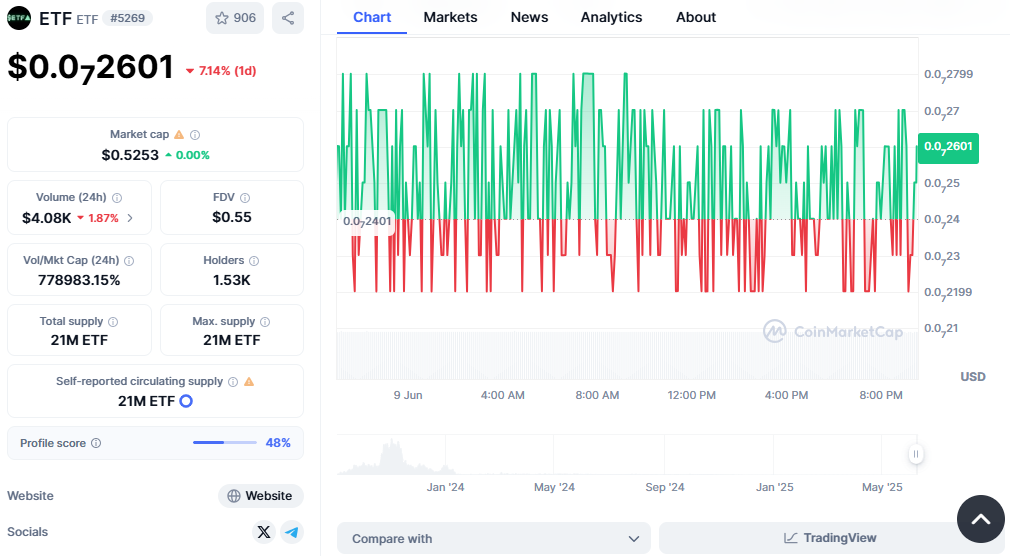Click the Profile score progress bar
The width and height of the screenshot is (1010, 556).
tap(223, 443)
